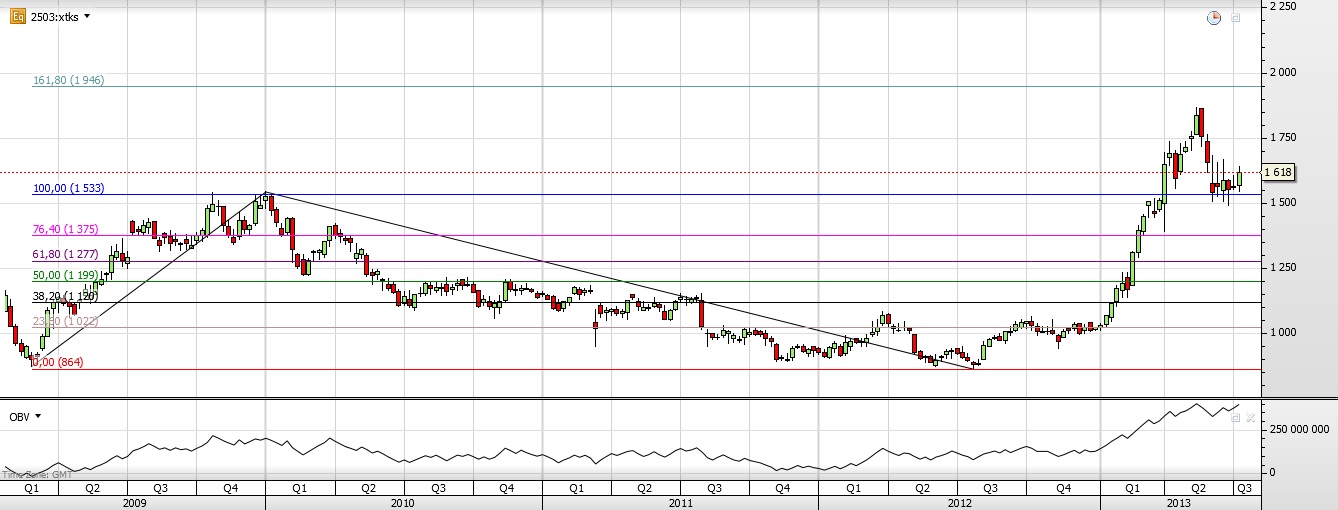
Task: Click the Q4 quarter label above 2009
Action: tap(230, 488)
